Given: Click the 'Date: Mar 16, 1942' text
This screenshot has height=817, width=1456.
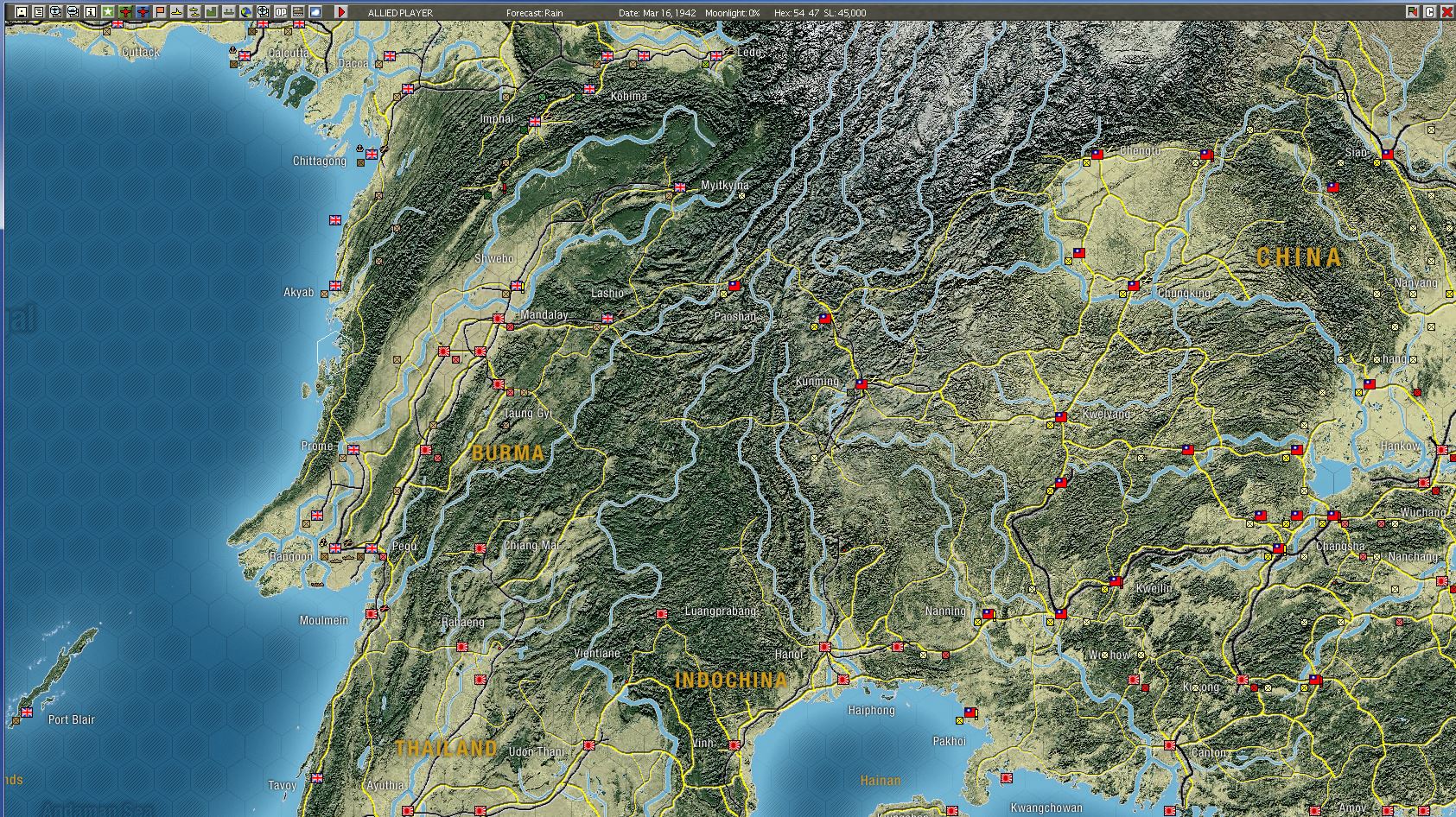Looking at the screenshot, I should [657, 13].
